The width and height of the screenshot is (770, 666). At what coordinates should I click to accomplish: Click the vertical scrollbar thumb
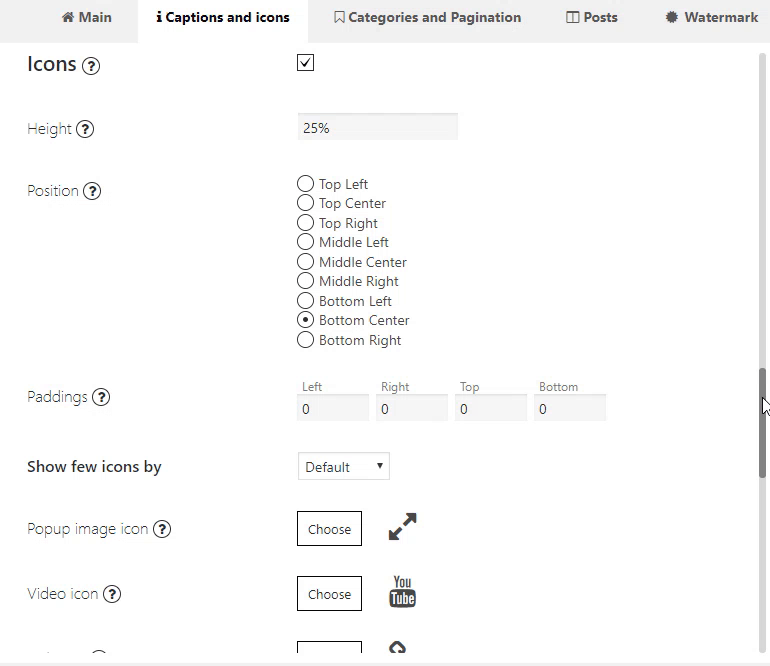pos(762,422)
